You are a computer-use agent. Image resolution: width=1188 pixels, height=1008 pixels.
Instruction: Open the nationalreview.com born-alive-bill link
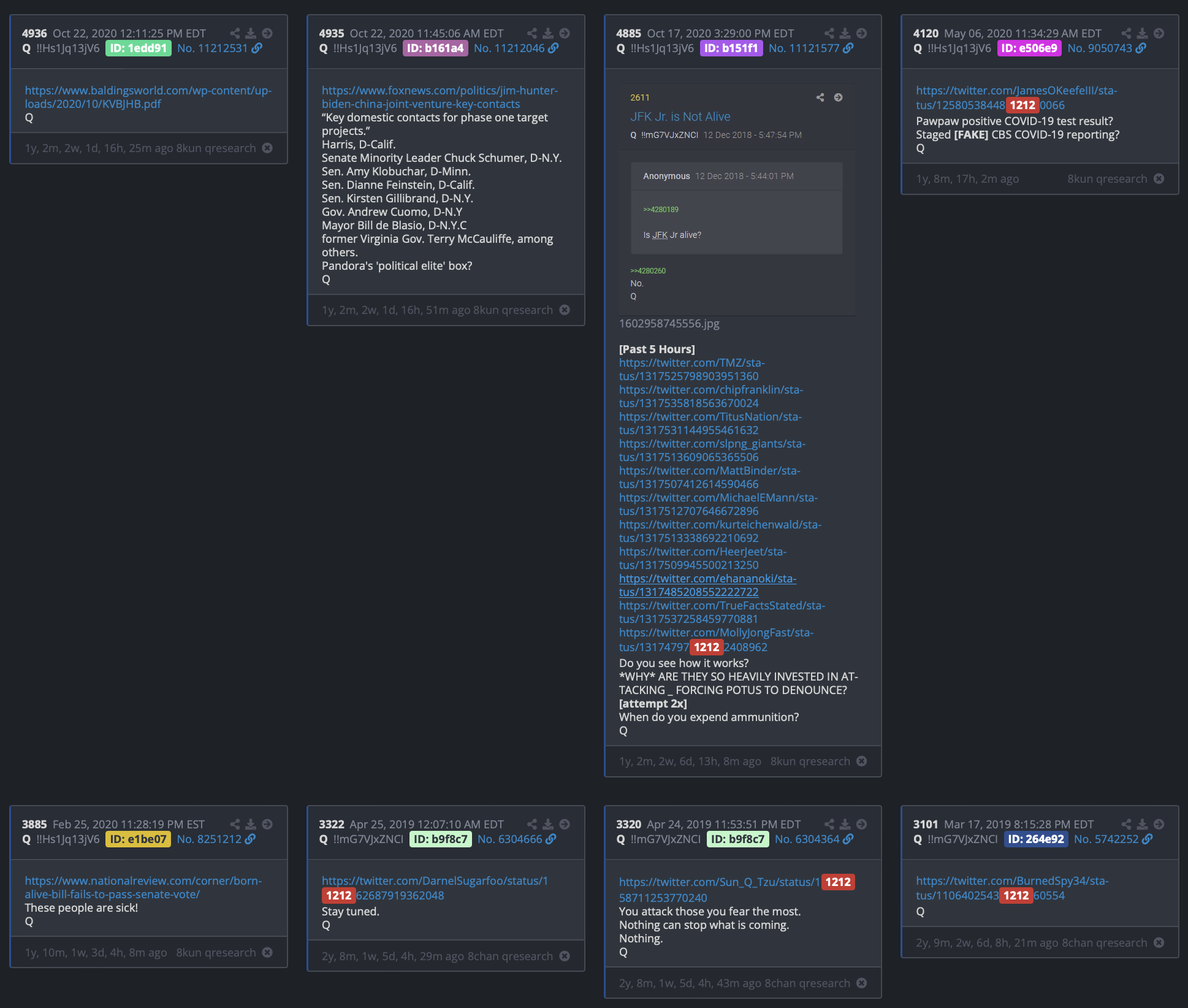(143, 887)
